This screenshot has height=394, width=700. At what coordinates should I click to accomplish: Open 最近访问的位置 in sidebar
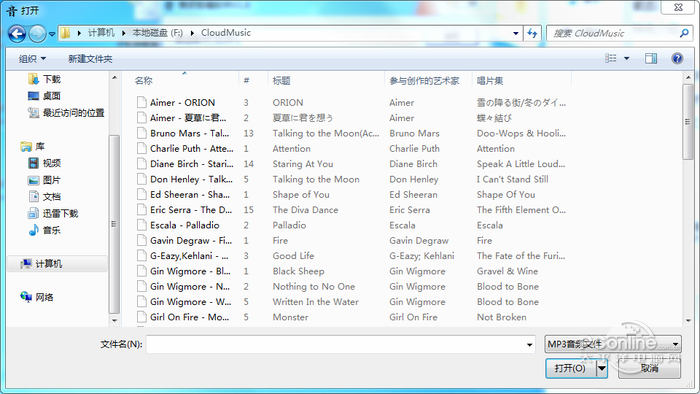tap(66, 113)
